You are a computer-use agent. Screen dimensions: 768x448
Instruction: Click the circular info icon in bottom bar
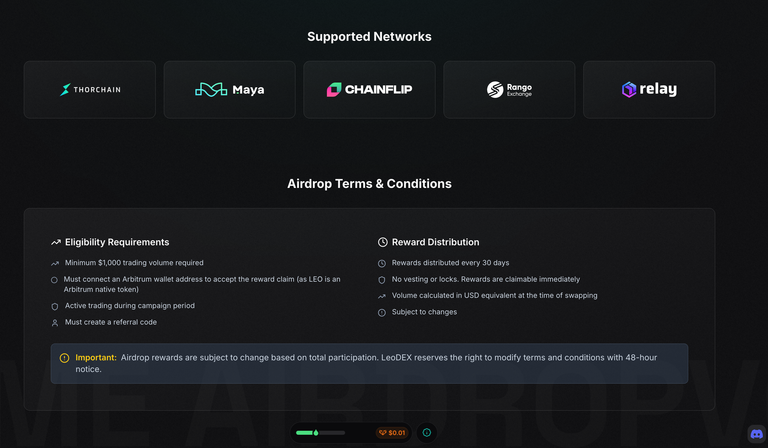427,432
